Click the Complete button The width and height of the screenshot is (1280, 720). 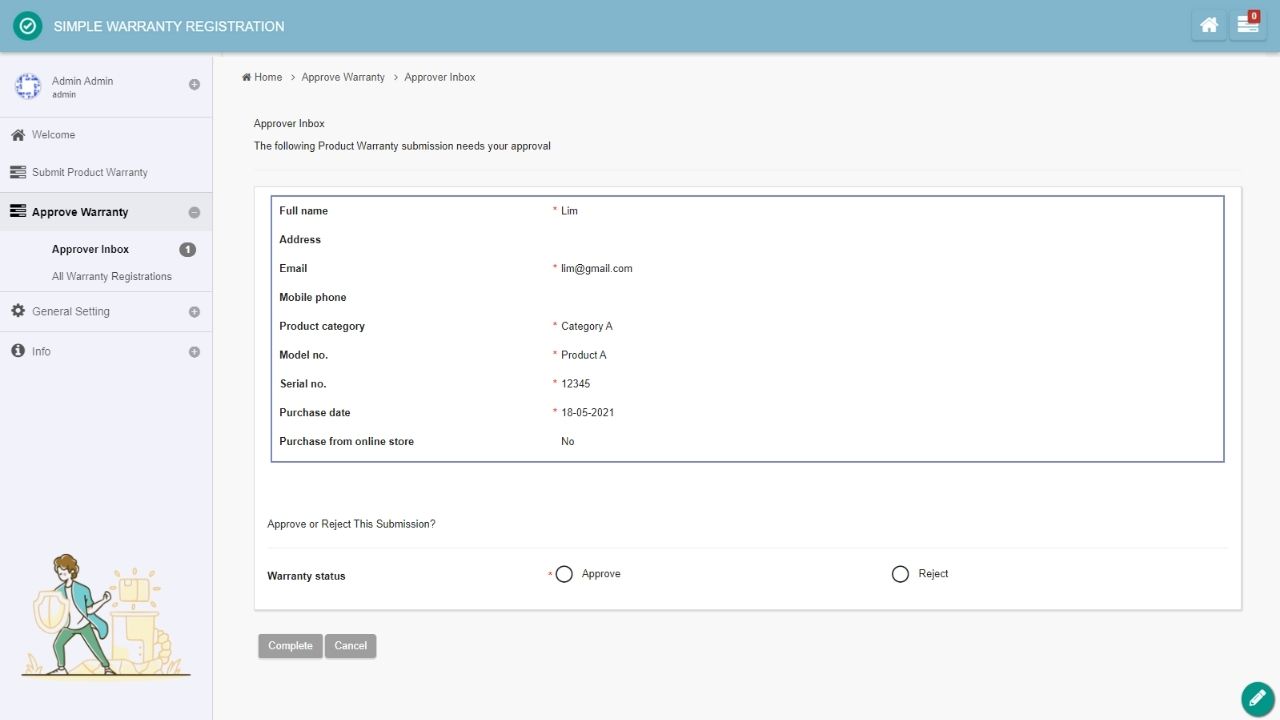click(x=290, y=646)
